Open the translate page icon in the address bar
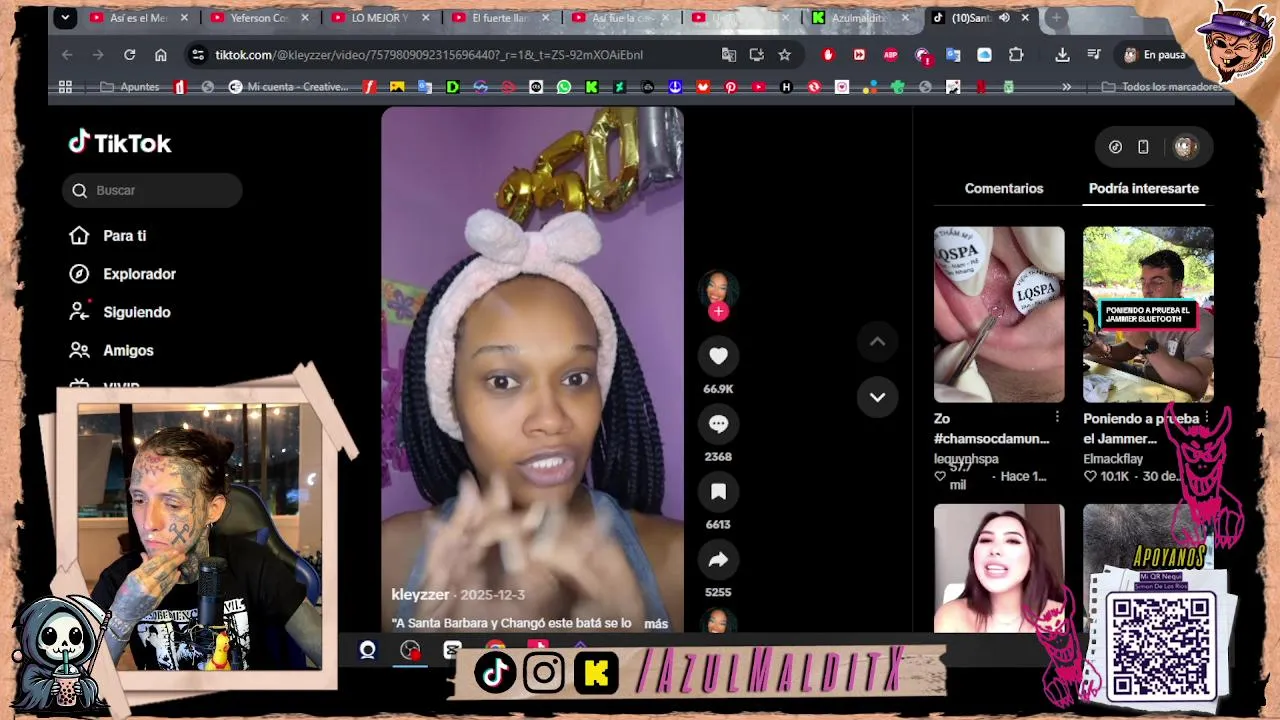The image size is (1280, 720). click(x=729, y=55)
